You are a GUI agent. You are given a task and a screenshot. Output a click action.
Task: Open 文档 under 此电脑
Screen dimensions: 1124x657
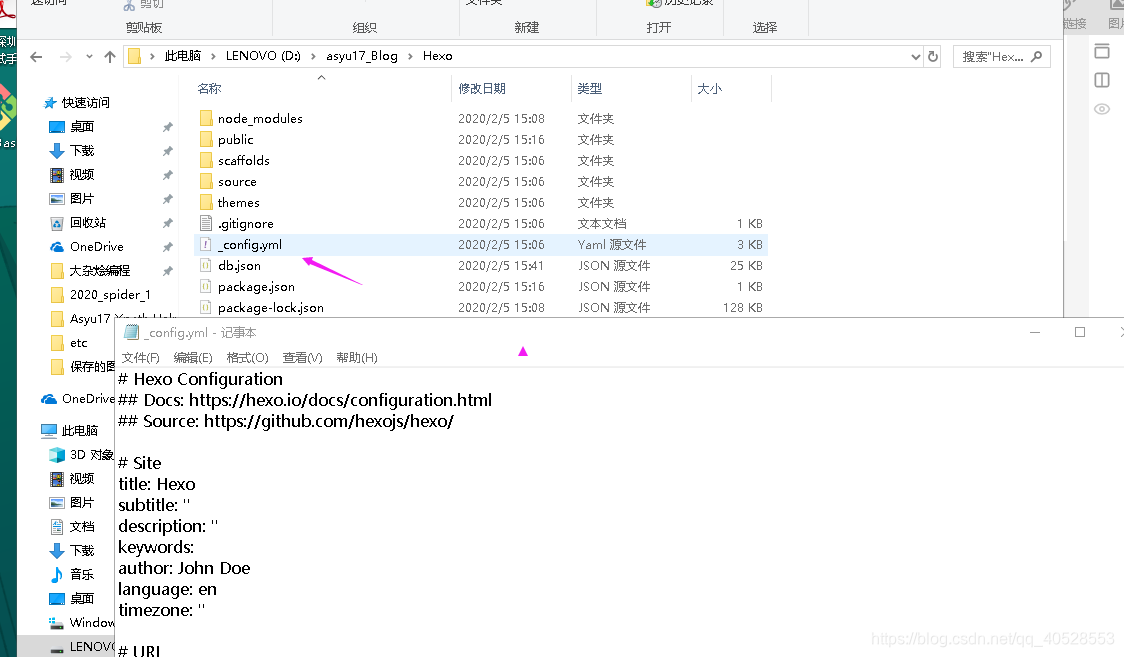coord(82,527)
